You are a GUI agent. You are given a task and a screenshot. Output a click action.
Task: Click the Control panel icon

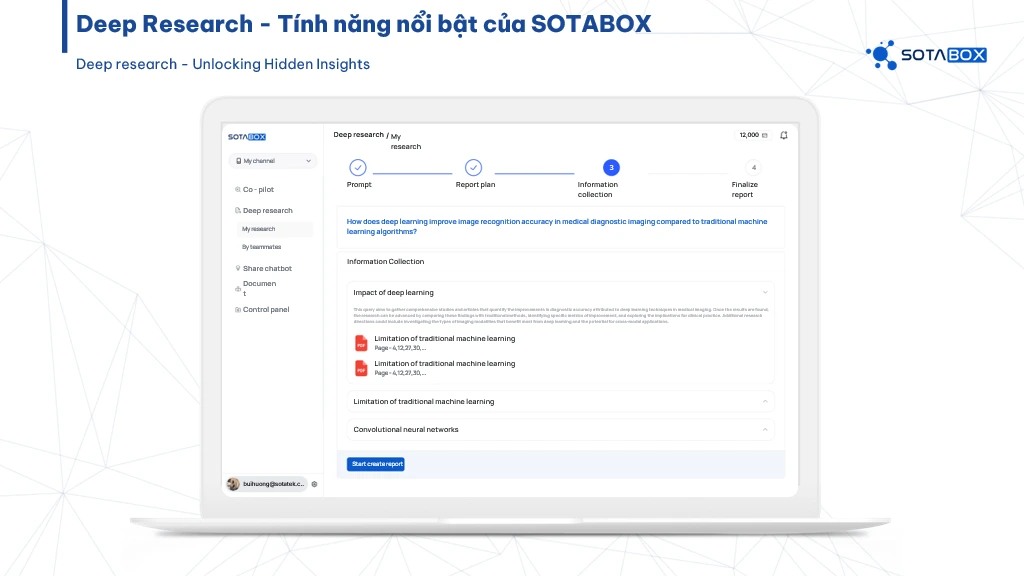[238, 310]
